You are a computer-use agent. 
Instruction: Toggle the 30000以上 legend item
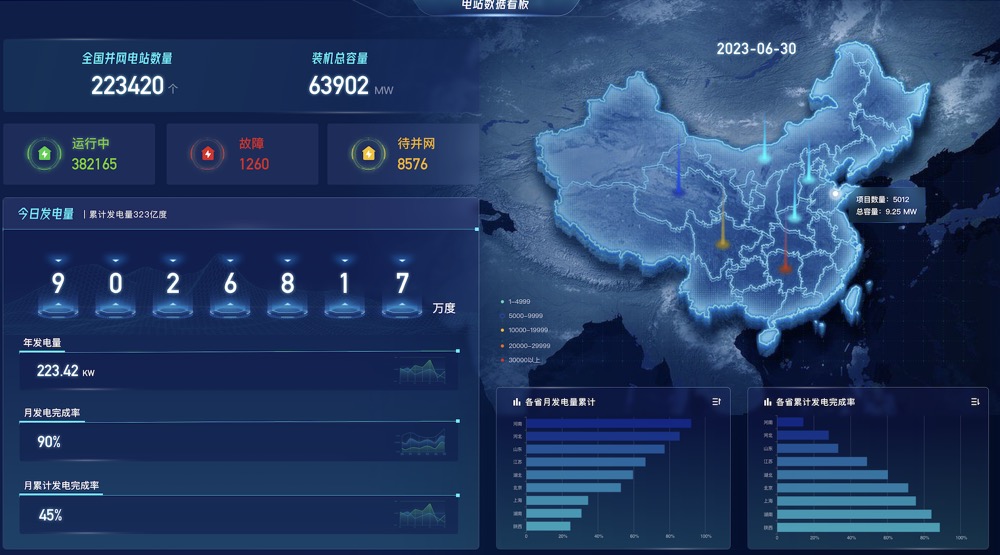pyautogui.click(x=523, y=359)
